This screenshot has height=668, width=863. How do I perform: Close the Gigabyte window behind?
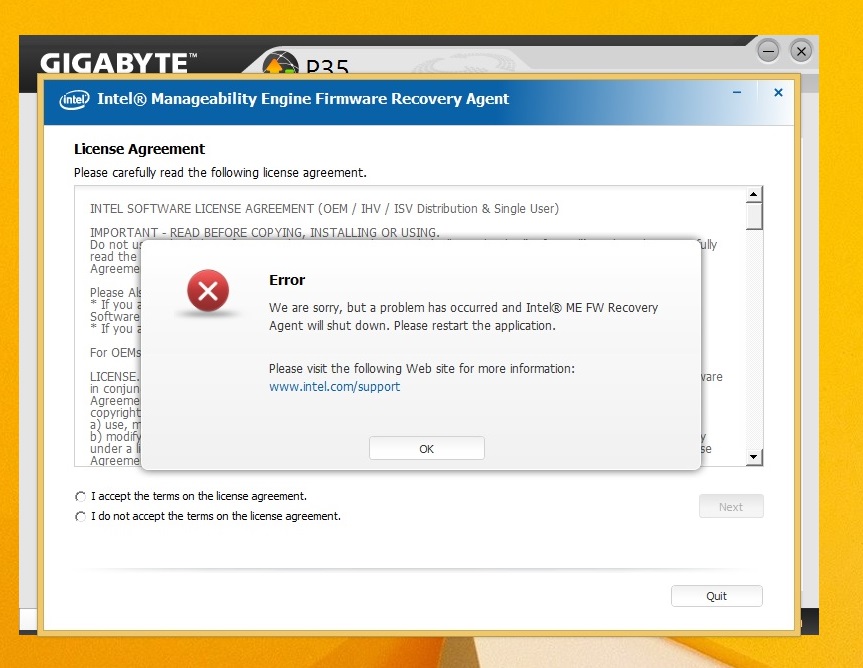point(801,52)
